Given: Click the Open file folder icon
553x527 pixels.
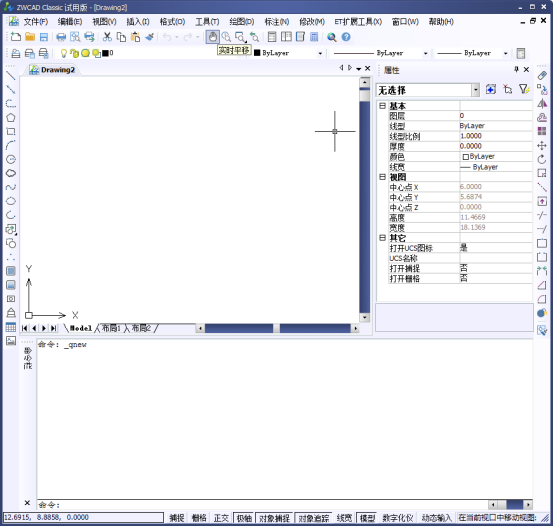Looking at the screenshot, I should click(x=30, y=37).
